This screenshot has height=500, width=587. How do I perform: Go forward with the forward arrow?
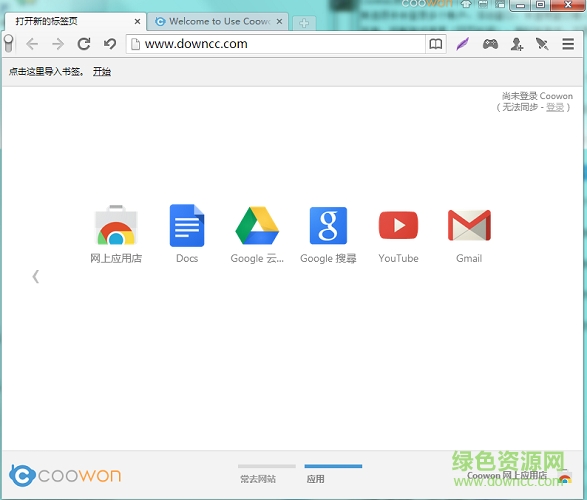(x=58, y=44)
